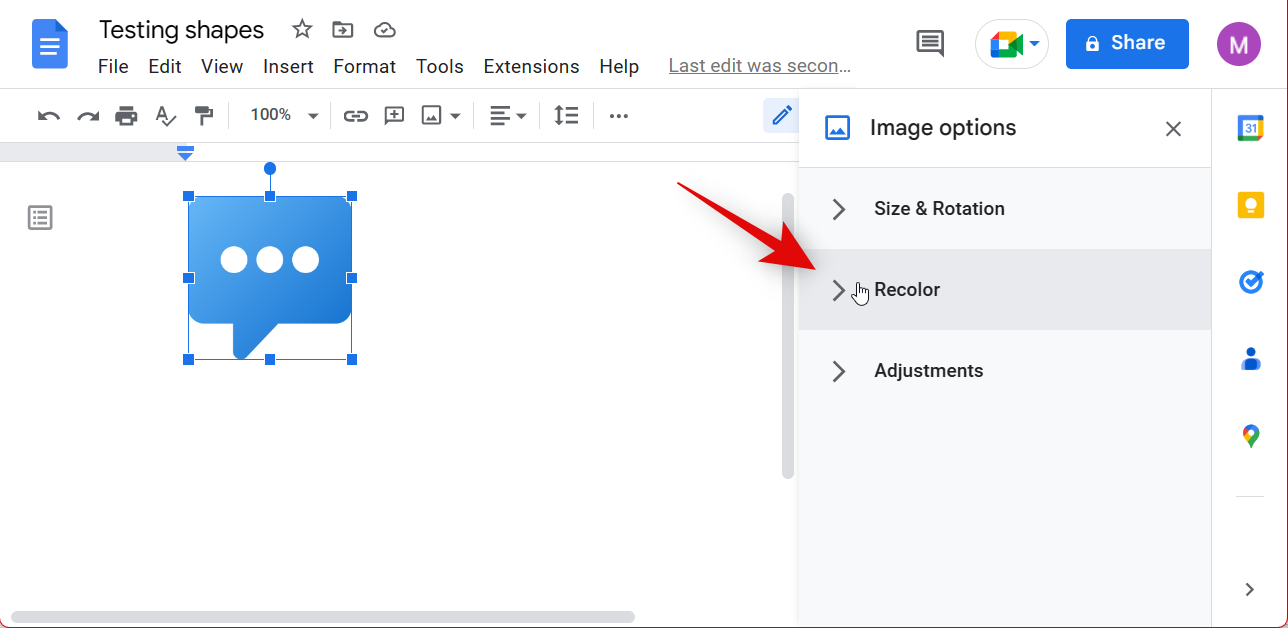Expand the Adjustments section
This screenshot has height=628, width=1288.
pos(1005,371)
